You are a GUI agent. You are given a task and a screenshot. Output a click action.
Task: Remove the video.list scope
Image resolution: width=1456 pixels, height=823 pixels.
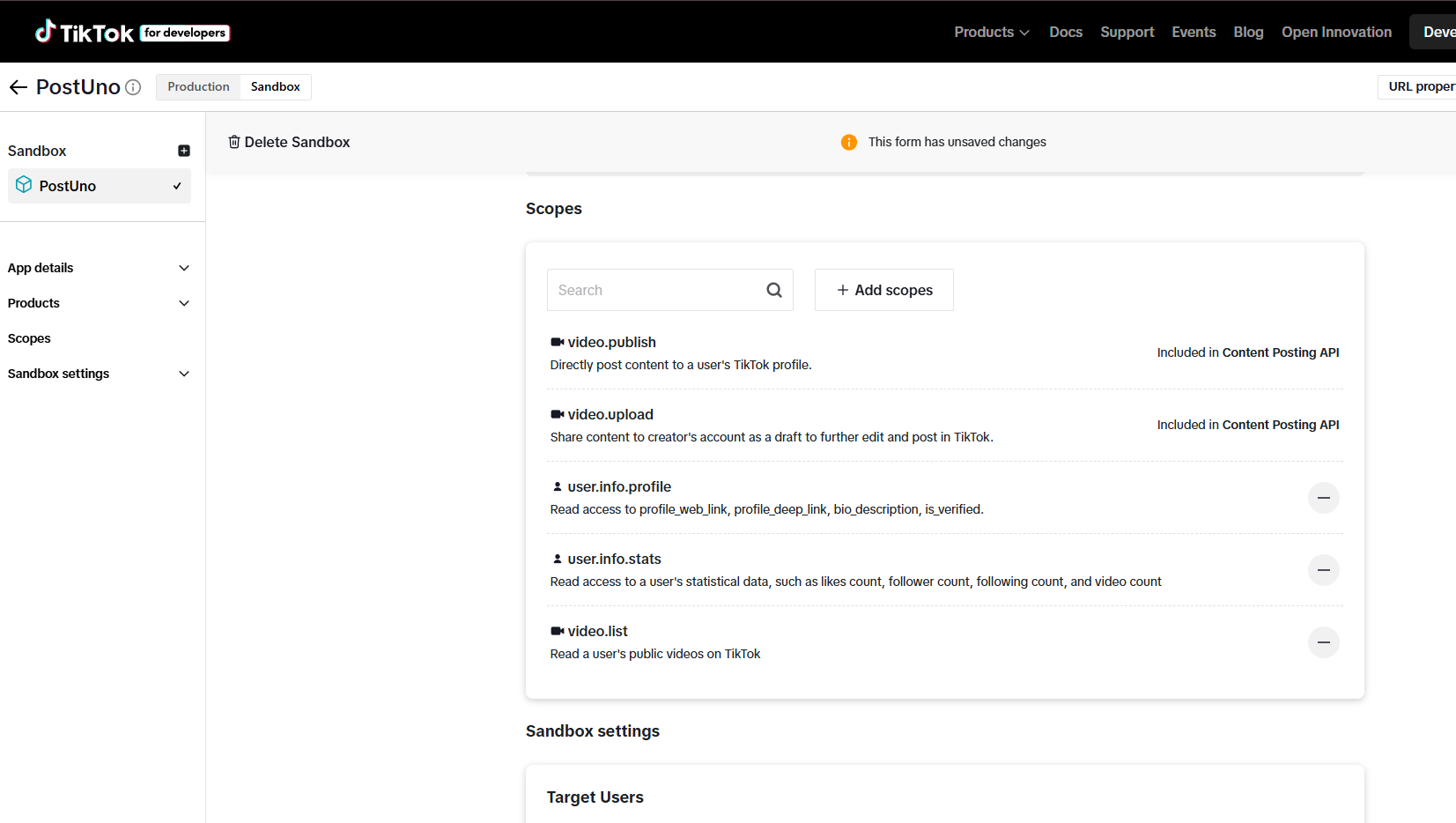pyautogui.click(x=1323, y=642)
